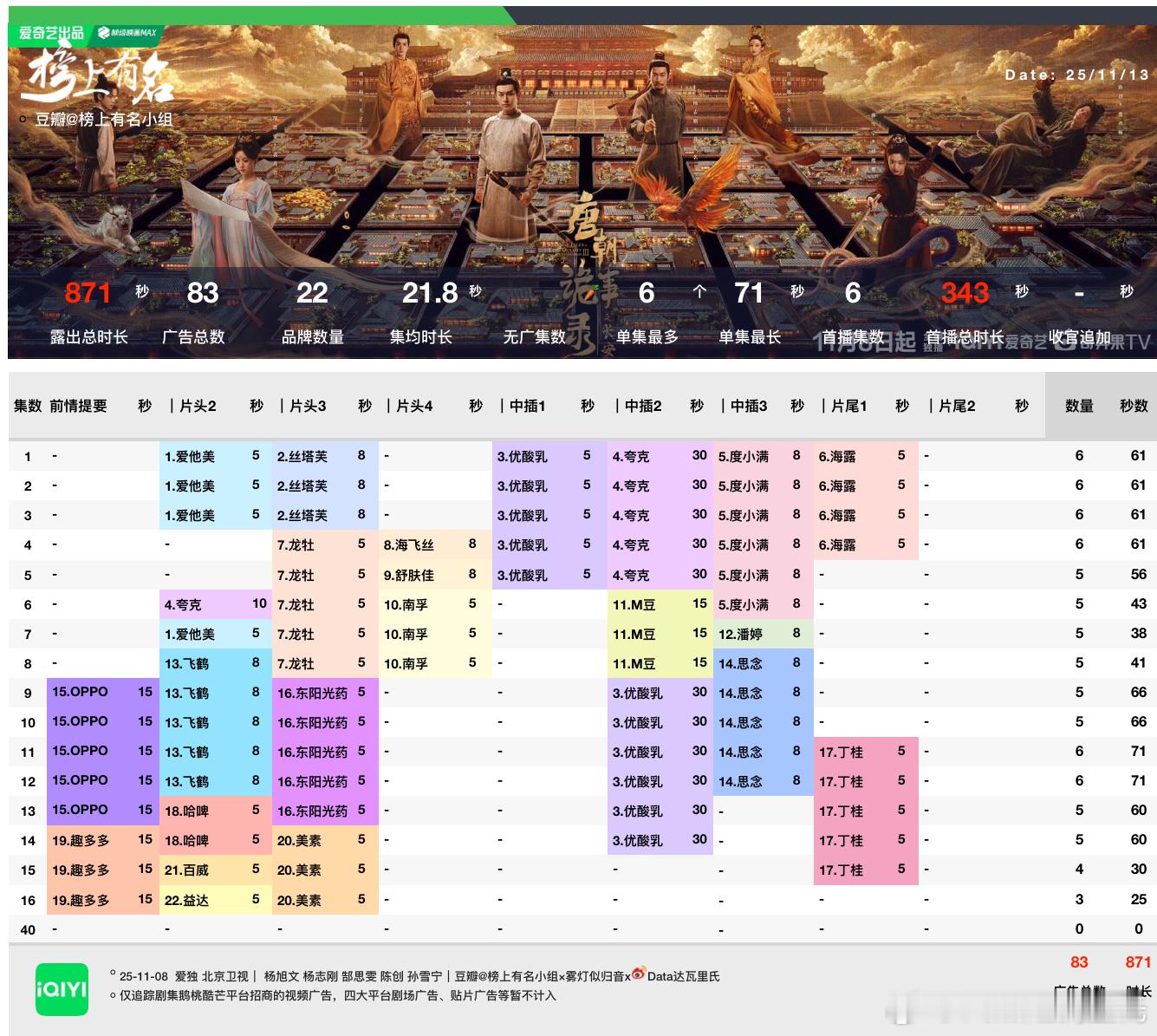Viewport: 1157px width, 1036px height.
Task: Click the red 343 stat value
Action: pyautogui.click(x=965, y=293)
